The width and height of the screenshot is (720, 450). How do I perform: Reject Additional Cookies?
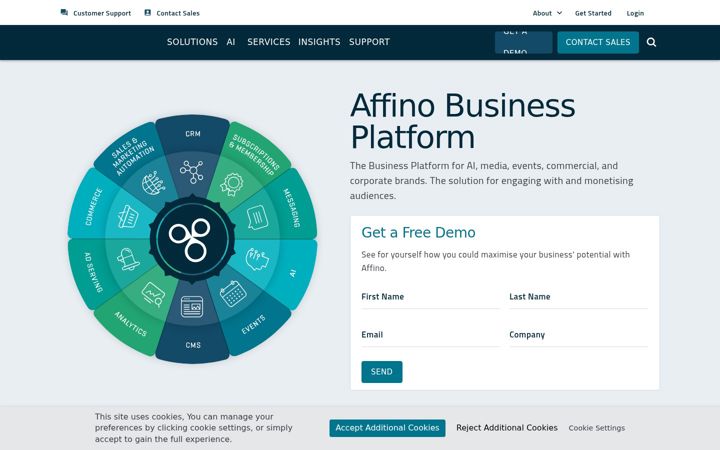click(x=506, y=428)
